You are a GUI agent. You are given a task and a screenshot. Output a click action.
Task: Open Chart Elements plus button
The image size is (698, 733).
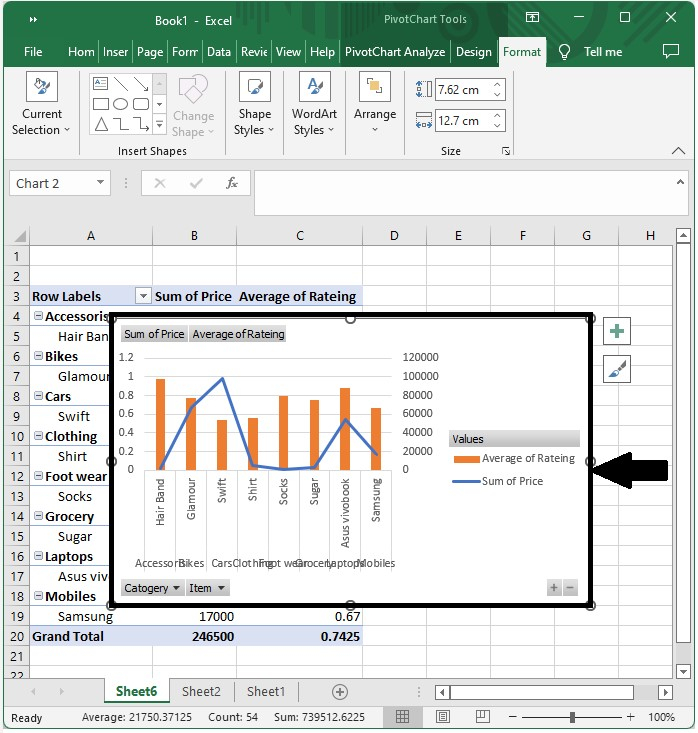[617, 331]
